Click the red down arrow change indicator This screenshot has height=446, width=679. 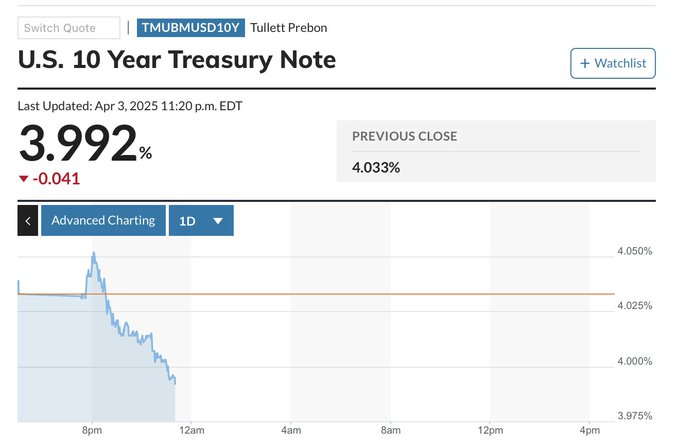click(x=24, y=179)
